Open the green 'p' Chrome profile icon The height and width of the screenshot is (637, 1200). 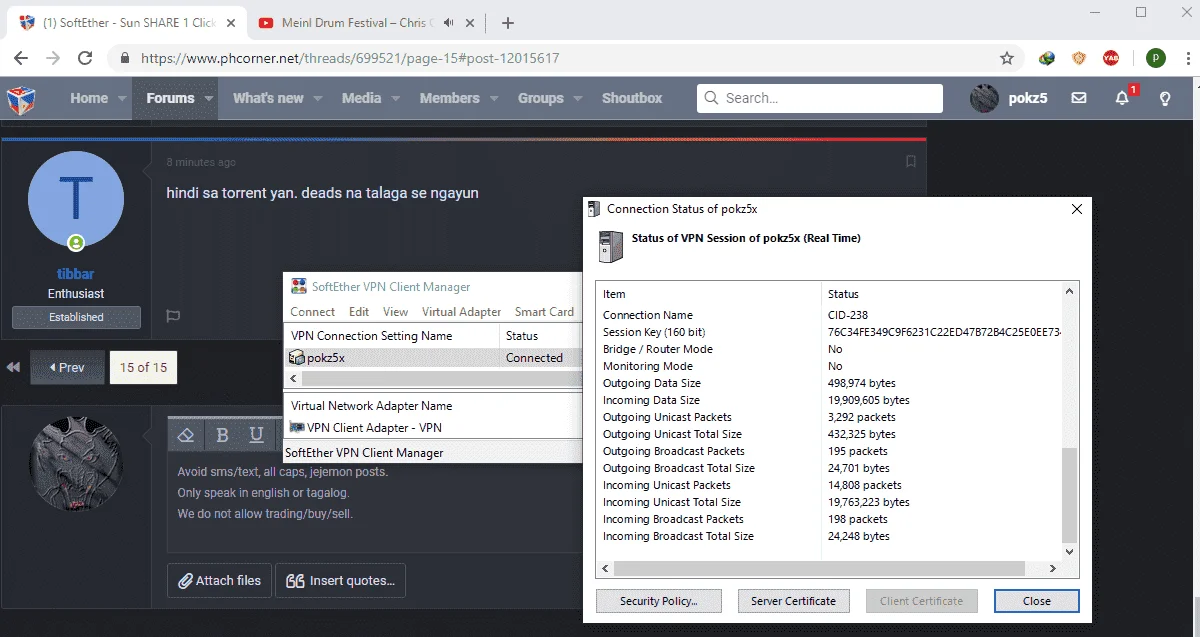(x=1156, y=58)
